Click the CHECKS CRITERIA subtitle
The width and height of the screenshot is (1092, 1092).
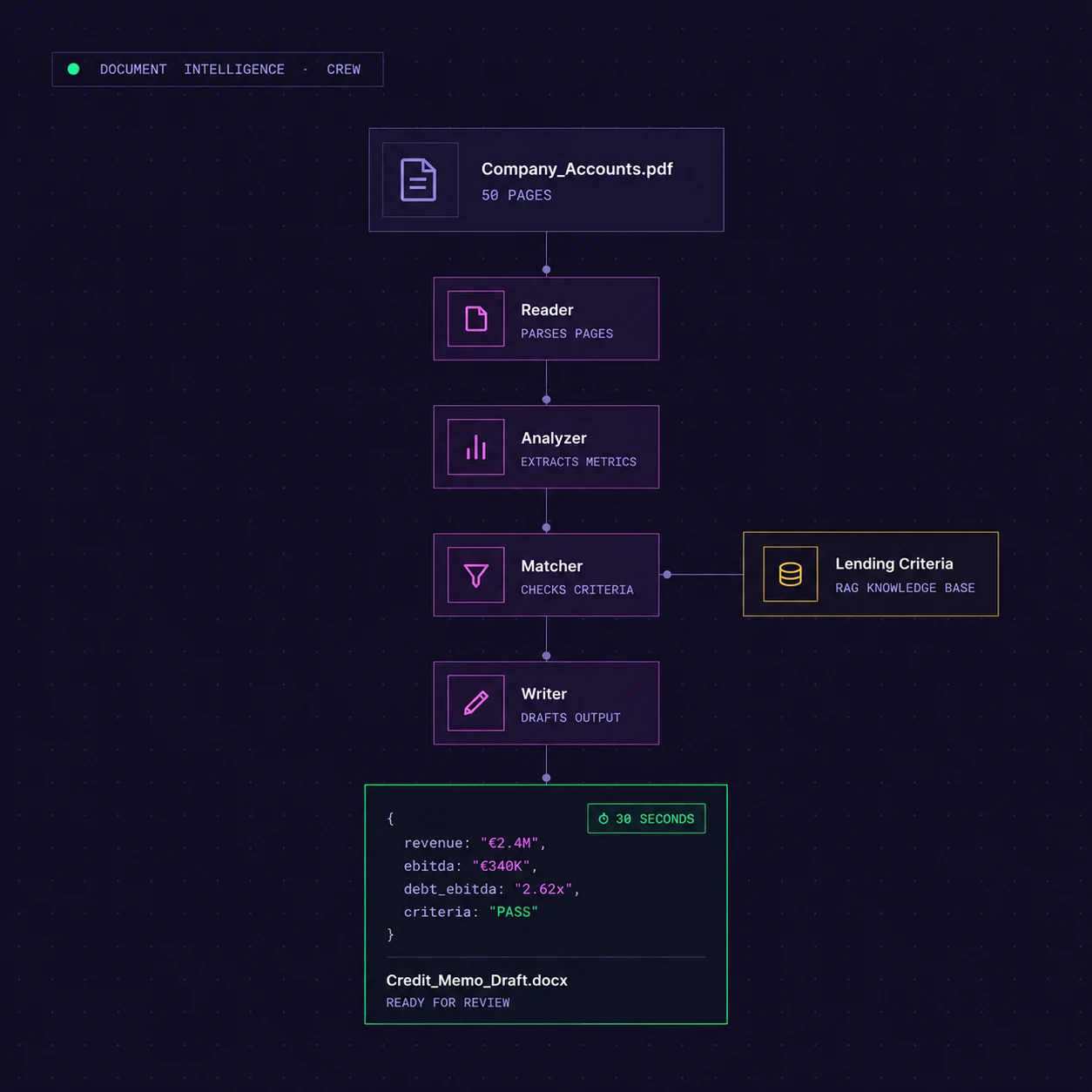577,590
